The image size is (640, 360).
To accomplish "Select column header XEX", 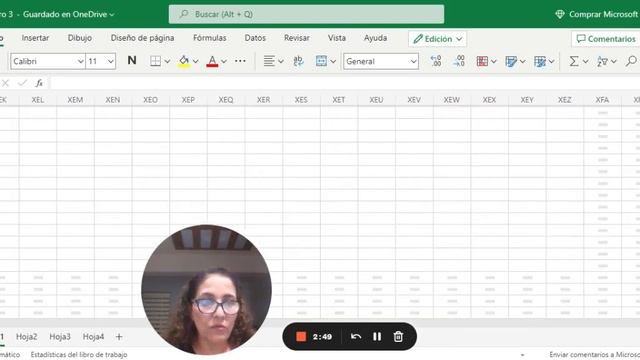I will (x=489, y=100).
